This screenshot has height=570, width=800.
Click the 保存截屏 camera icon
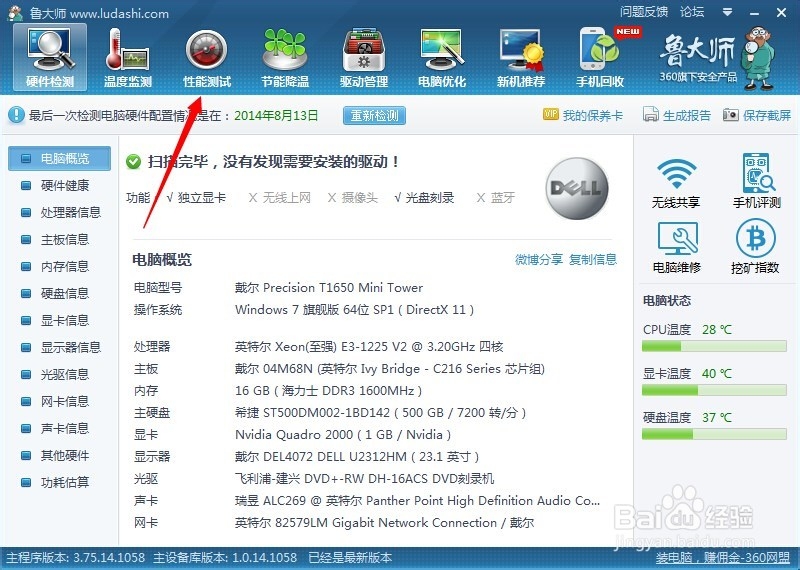(730, 115)
